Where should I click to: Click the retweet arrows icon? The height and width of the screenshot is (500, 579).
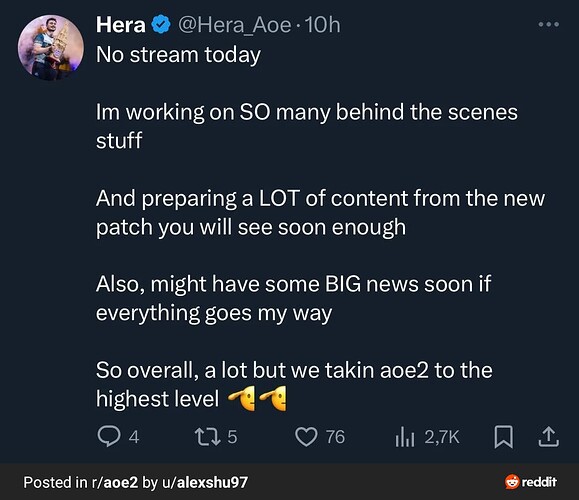click(208, 436)
